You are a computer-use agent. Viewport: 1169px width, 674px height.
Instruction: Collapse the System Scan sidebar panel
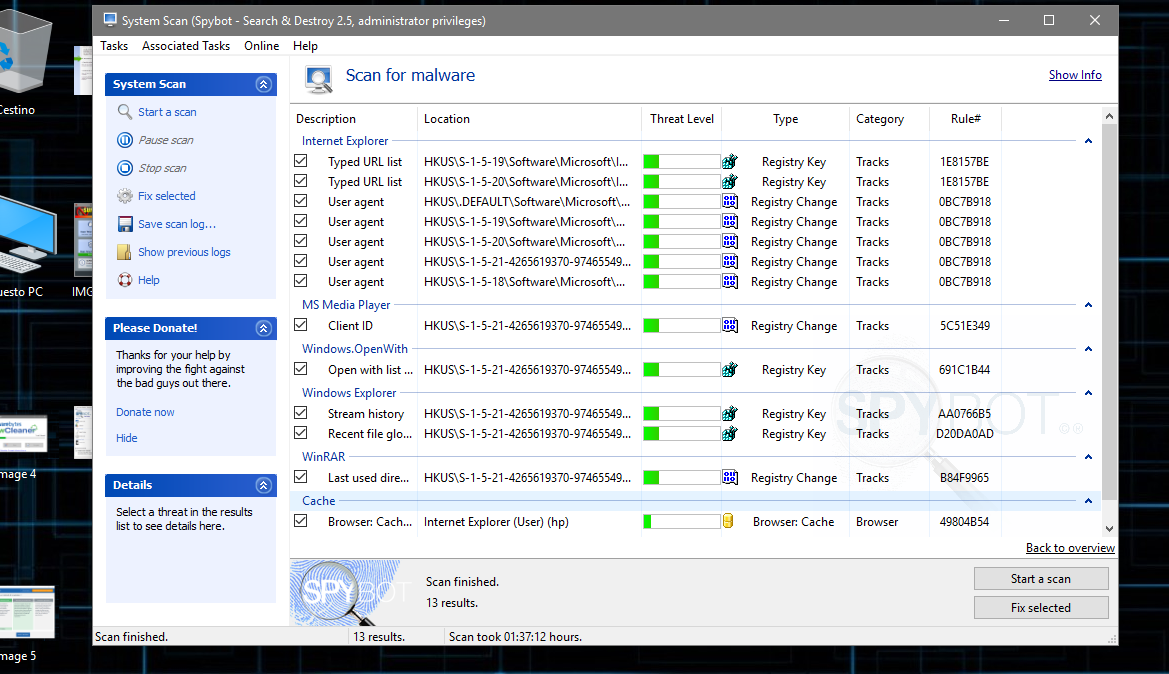tap(263, 84)
